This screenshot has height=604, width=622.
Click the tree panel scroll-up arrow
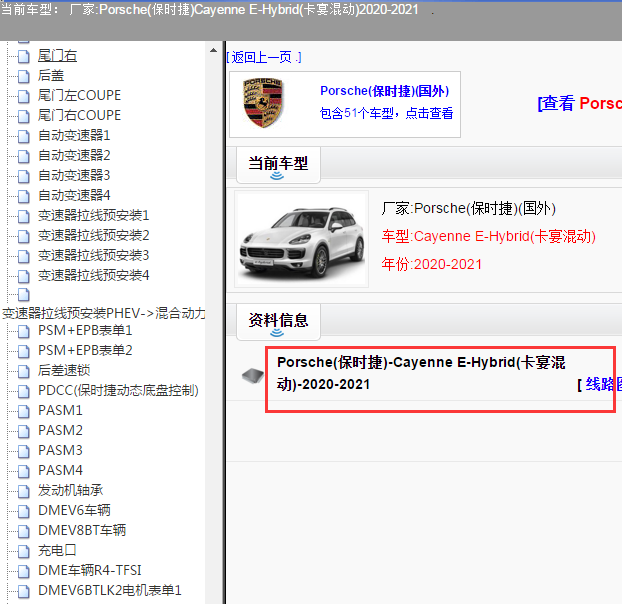(x=213, y=50)
